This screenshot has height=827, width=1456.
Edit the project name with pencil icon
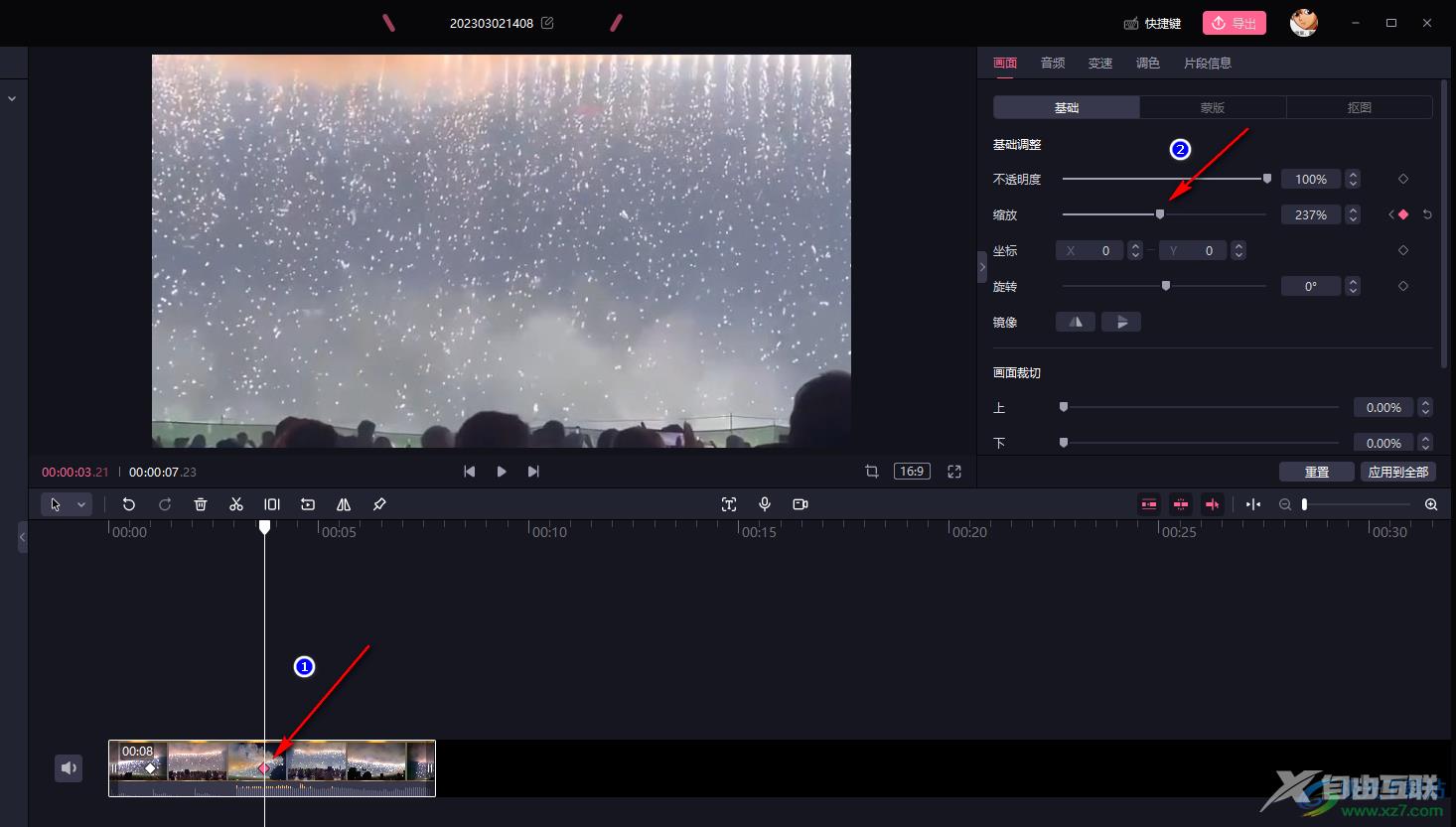[x=547, y=23]
